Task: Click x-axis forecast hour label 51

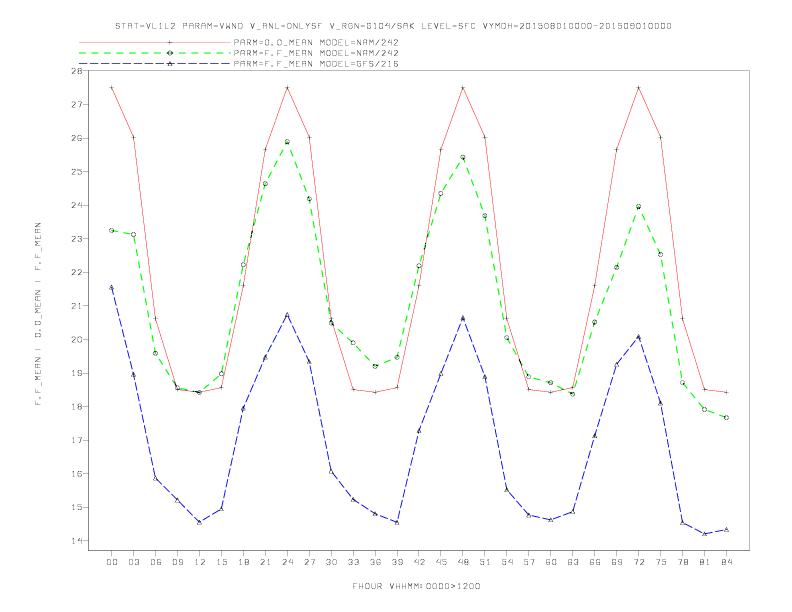Action: (x=485, y=562)
